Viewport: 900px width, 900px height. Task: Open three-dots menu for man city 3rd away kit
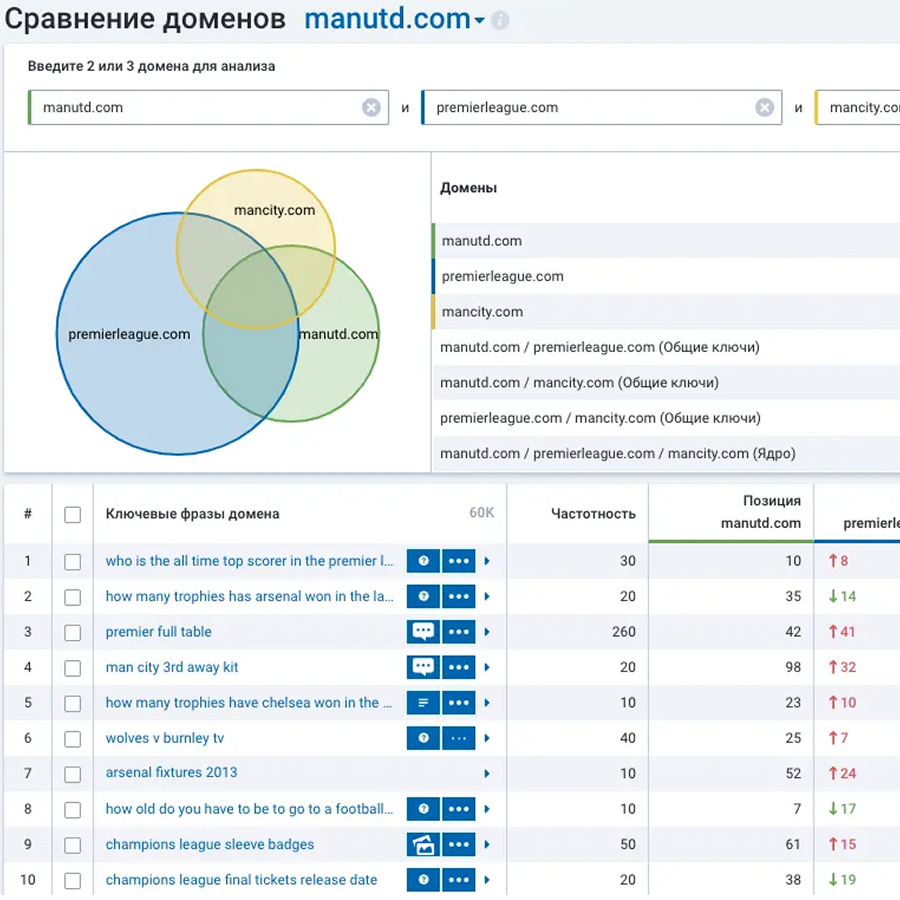coord(459,667)
